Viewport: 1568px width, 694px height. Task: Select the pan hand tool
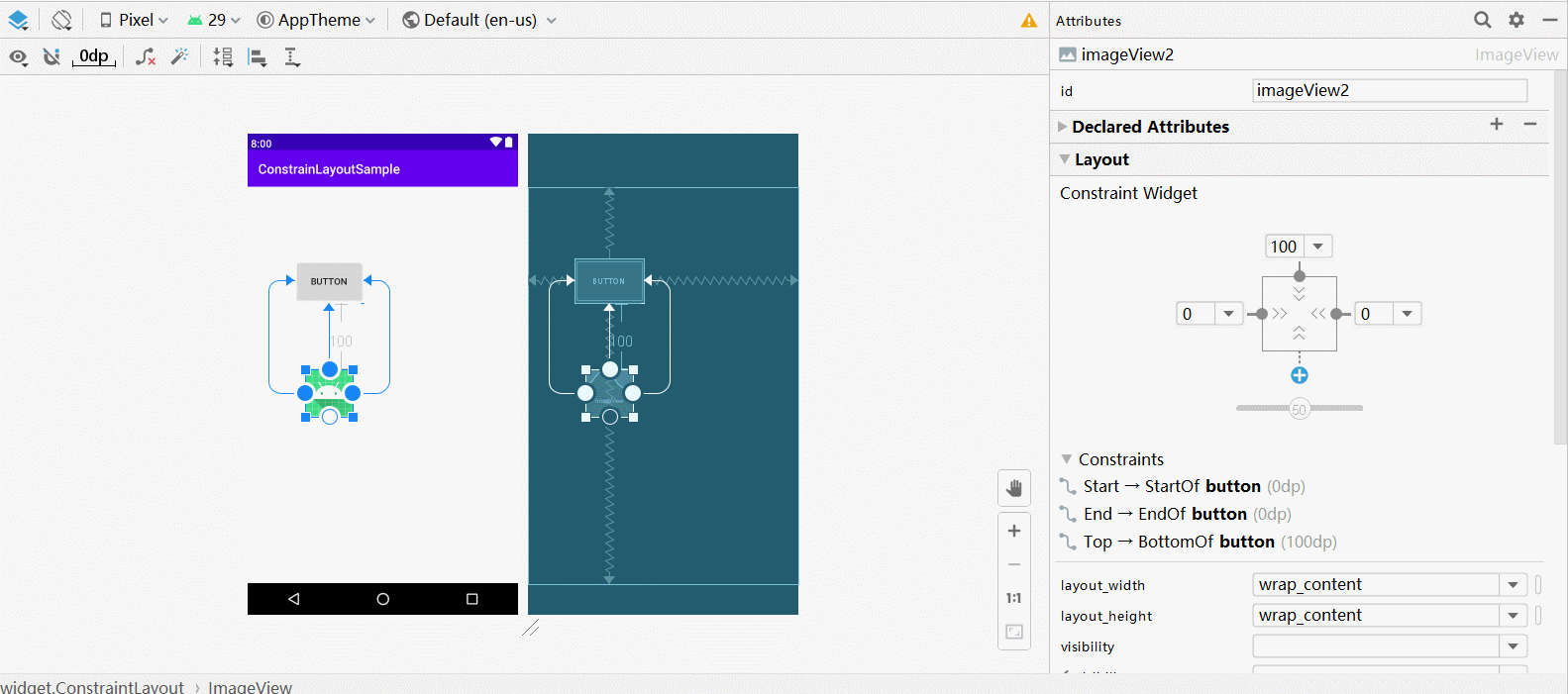click(x=1014, y=488)
